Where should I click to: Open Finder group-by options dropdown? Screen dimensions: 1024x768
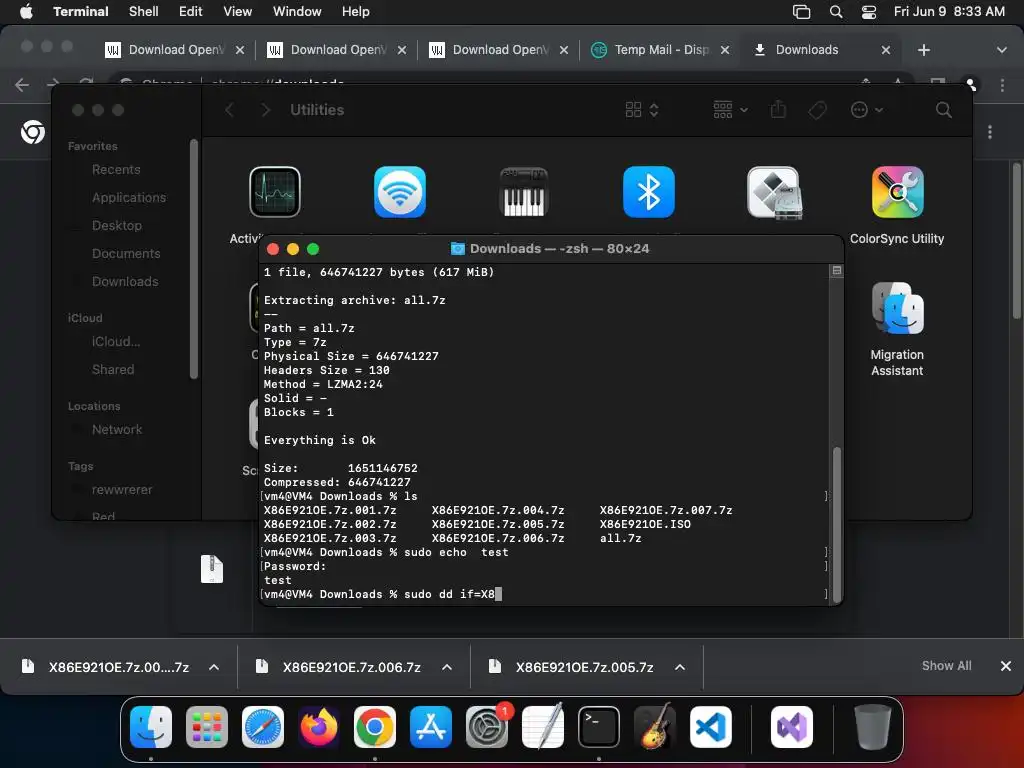point(730,110)
